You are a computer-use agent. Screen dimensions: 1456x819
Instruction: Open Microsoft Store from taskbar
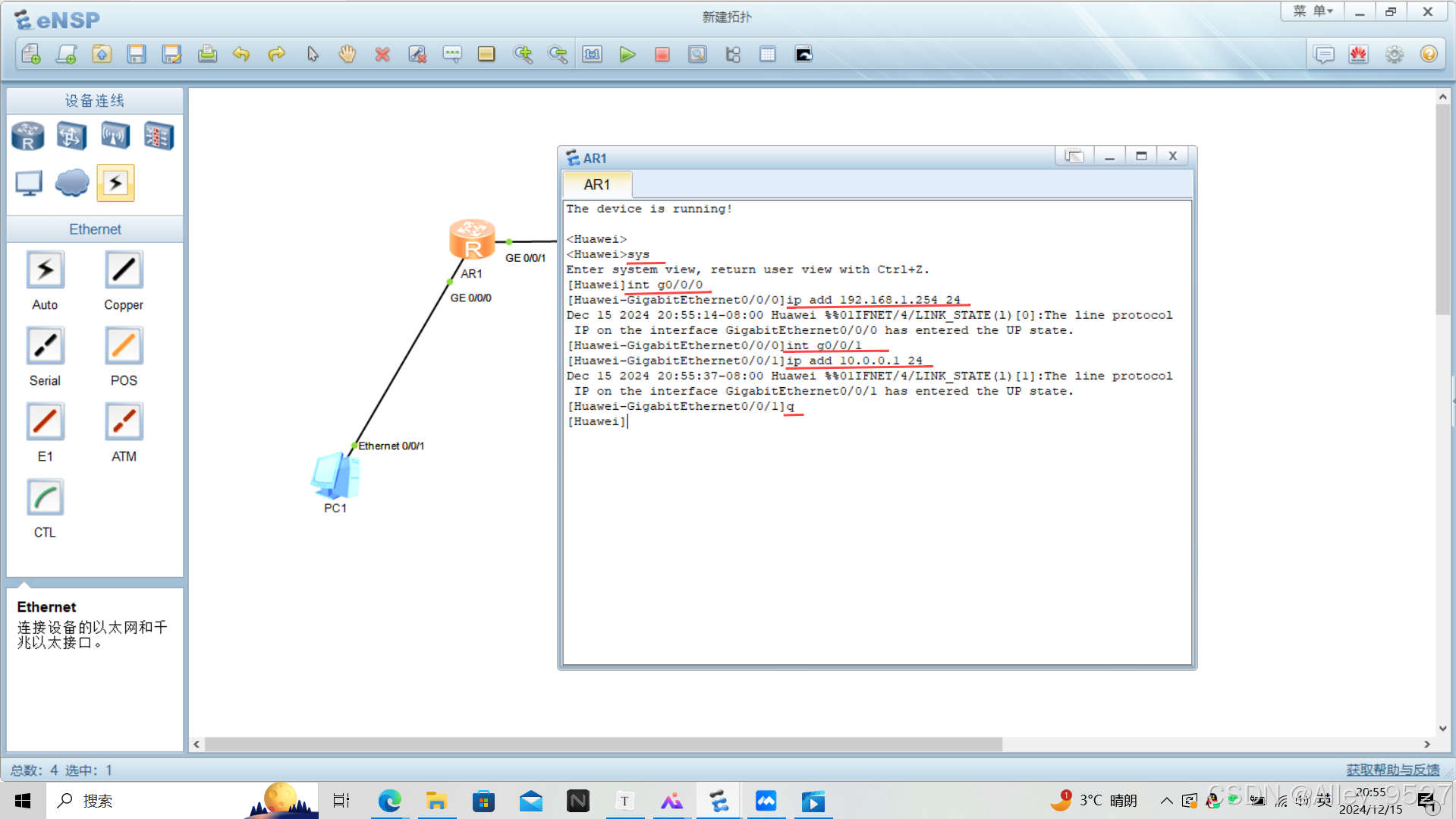point(483,801)
